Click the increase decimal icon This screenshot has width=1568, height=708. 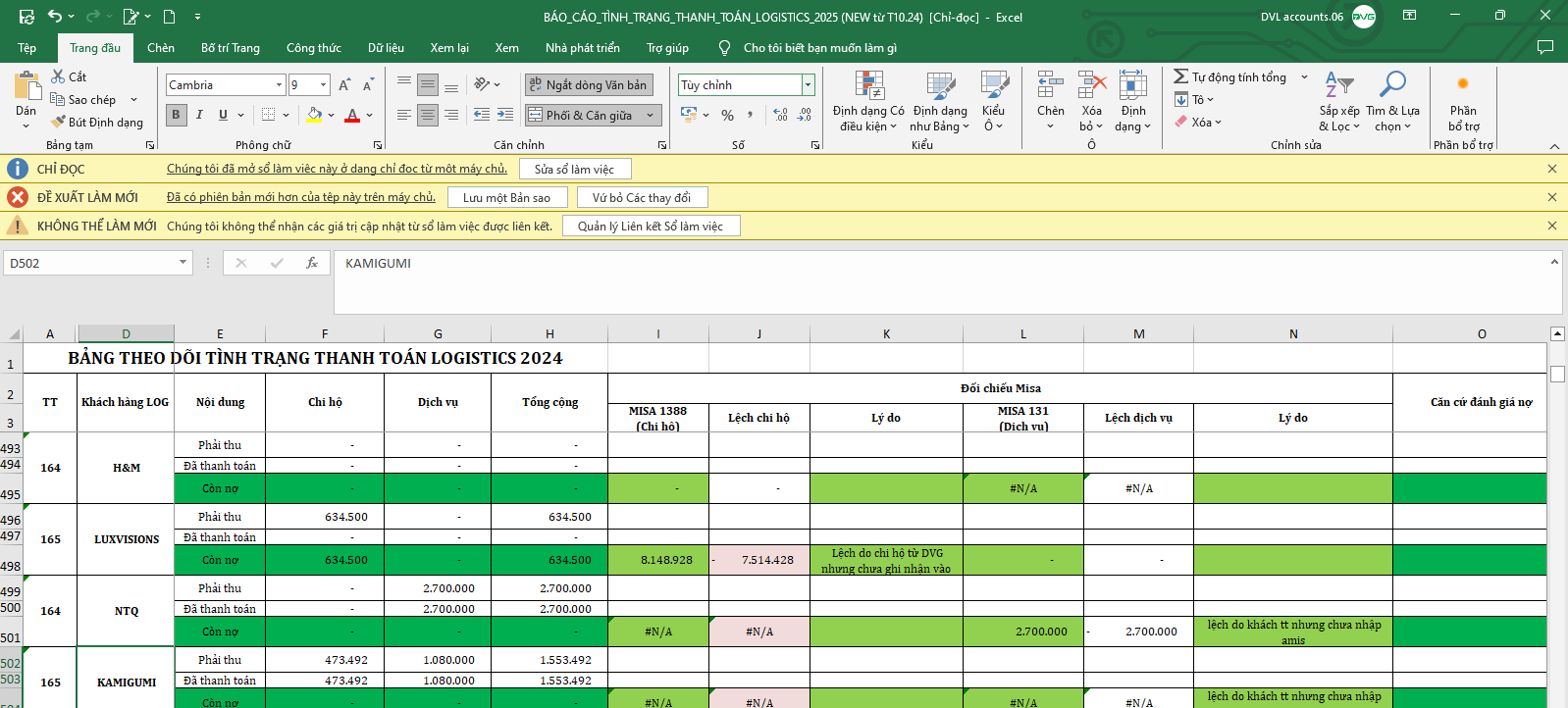(781, 115)
